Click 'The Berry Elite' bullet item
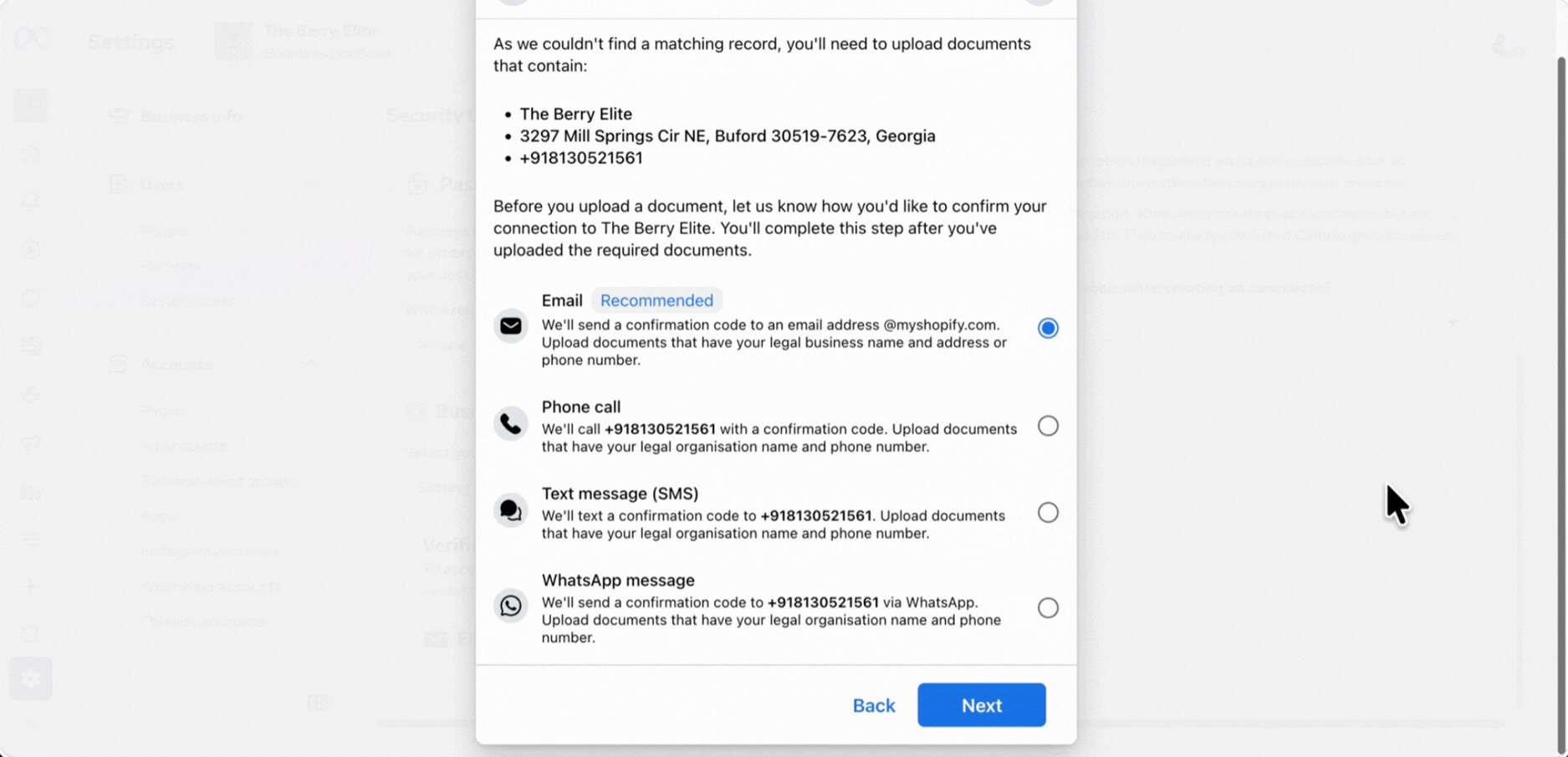The height and width of the screenshot is (757, 1568). pyautogui.click(x=575, y=114)
